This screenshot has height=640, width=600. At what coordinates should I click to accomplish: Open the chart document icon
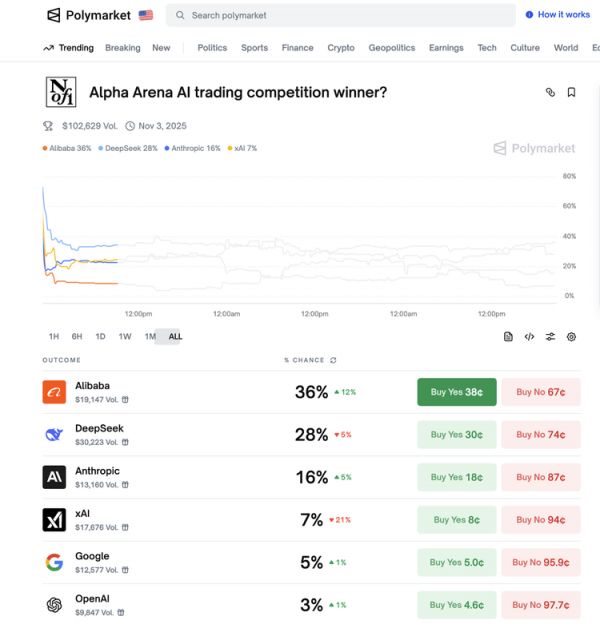508,337
